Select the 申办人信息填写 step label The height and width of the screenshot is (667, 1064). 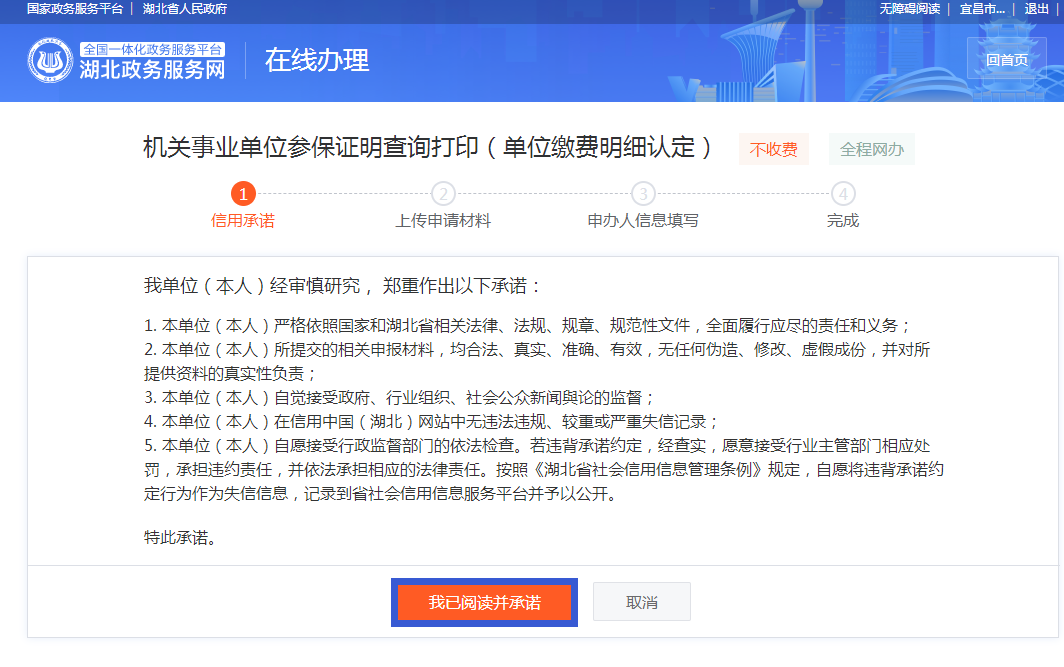643,221
